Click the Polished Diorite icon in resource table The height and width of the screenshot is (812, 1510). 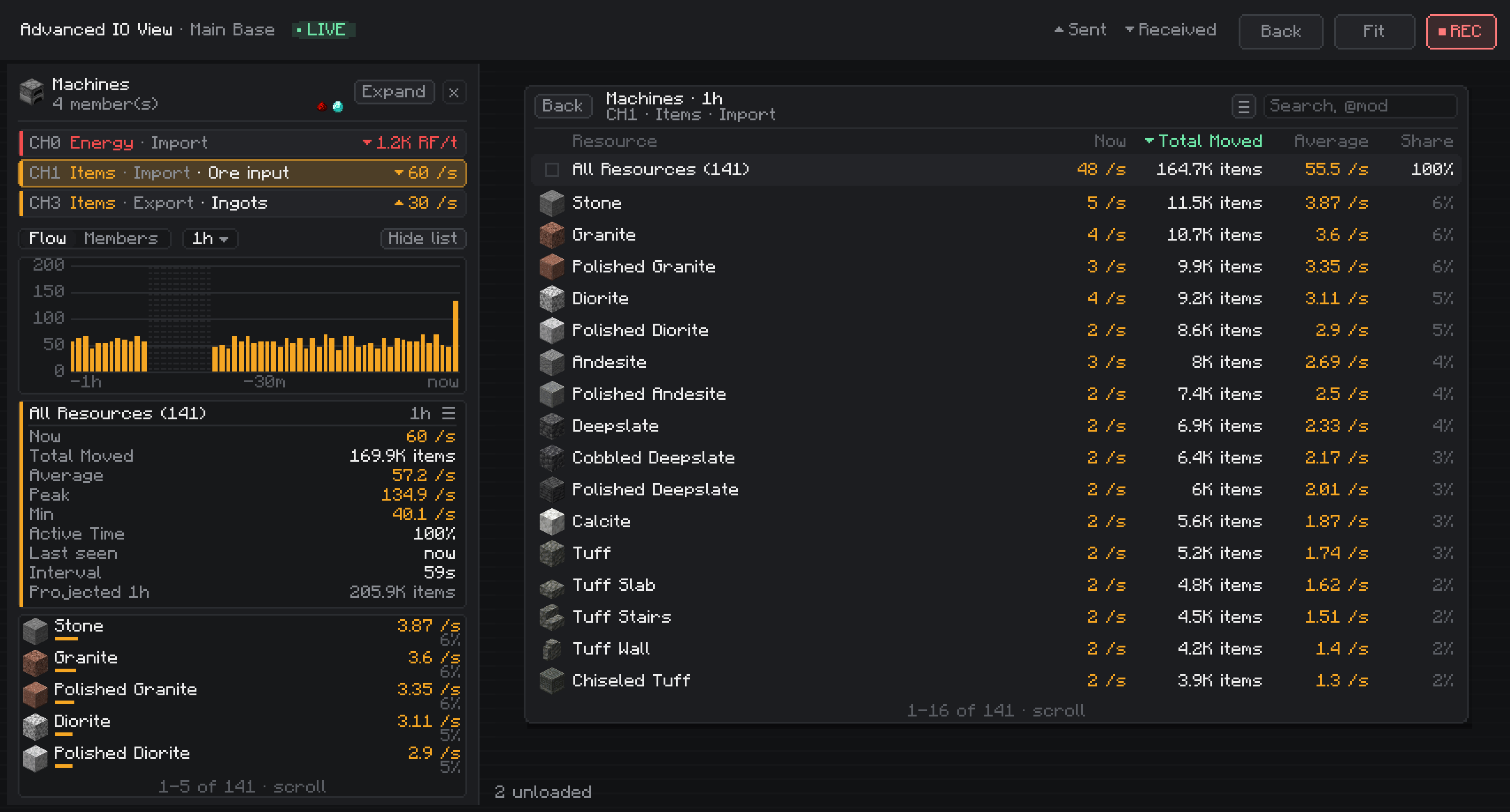552,330
